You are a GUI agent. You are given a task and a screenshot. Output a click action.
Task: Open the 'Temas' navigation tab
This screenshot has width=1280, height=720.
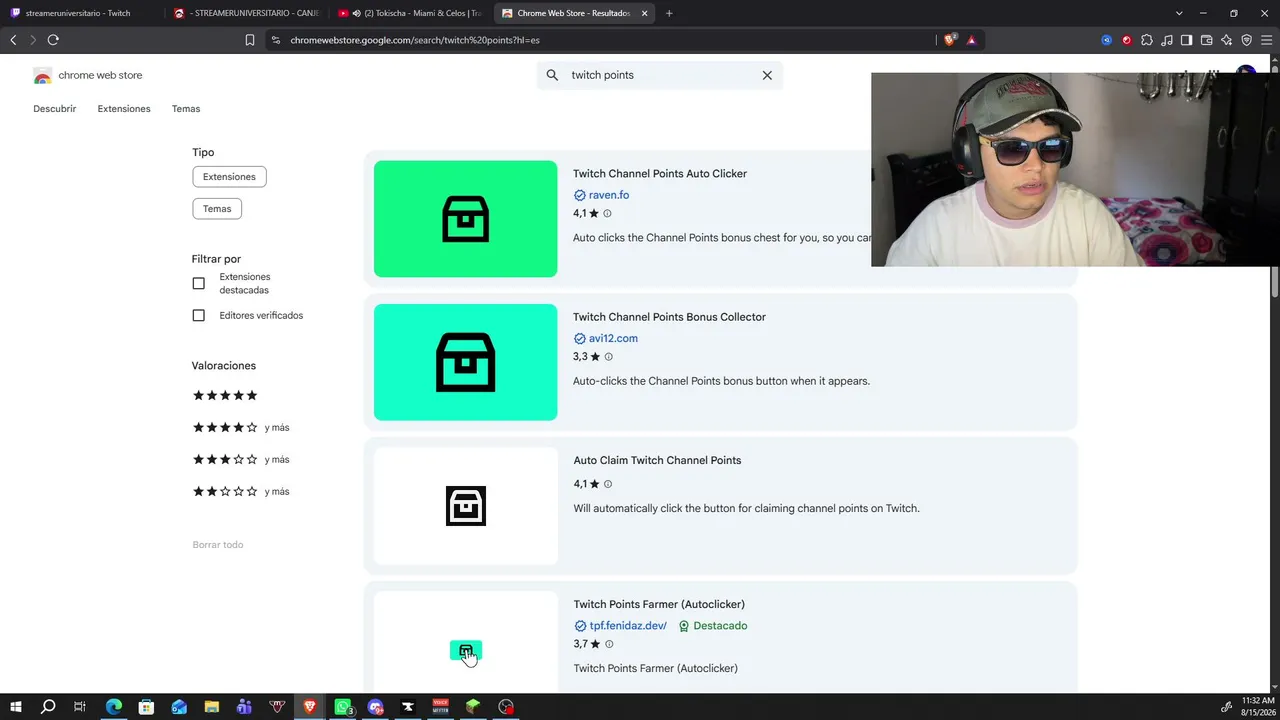[186, 109]
